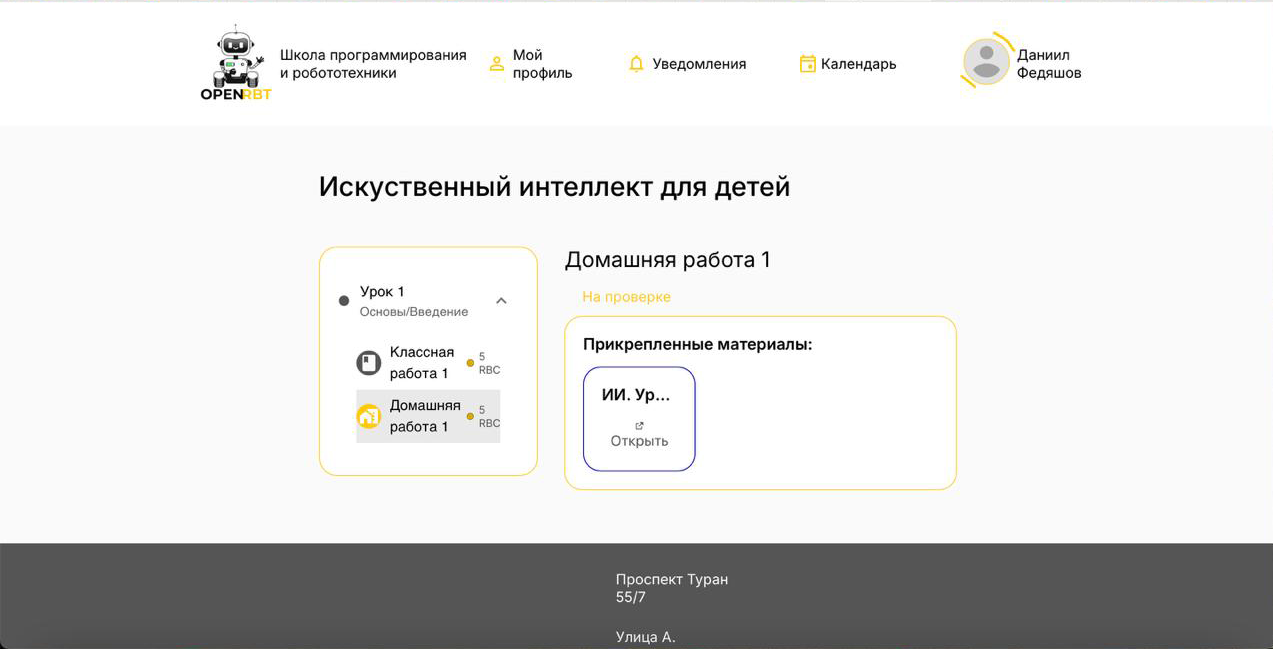Click the external-link icon above Открыть

pos(639,426)
